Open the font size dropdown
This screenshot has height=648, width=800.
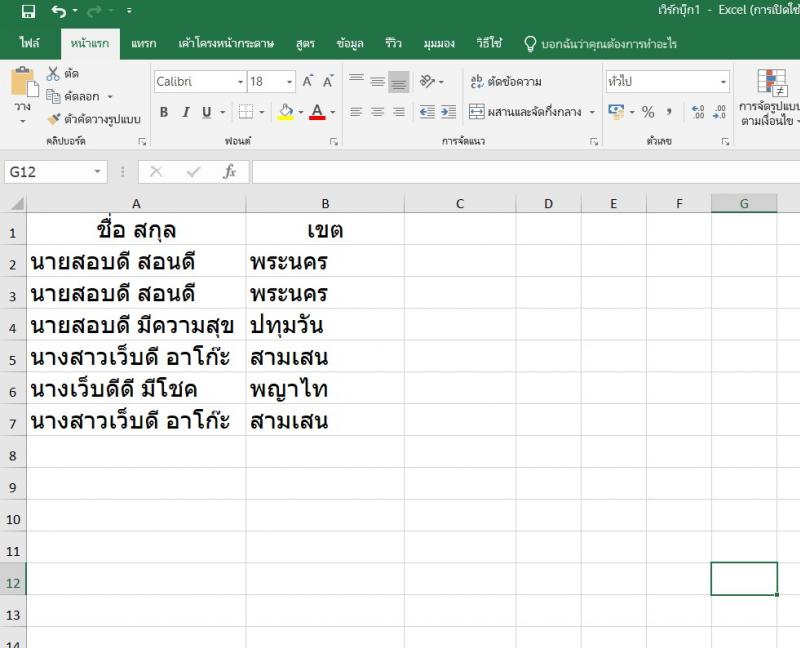tap(290, 81)
